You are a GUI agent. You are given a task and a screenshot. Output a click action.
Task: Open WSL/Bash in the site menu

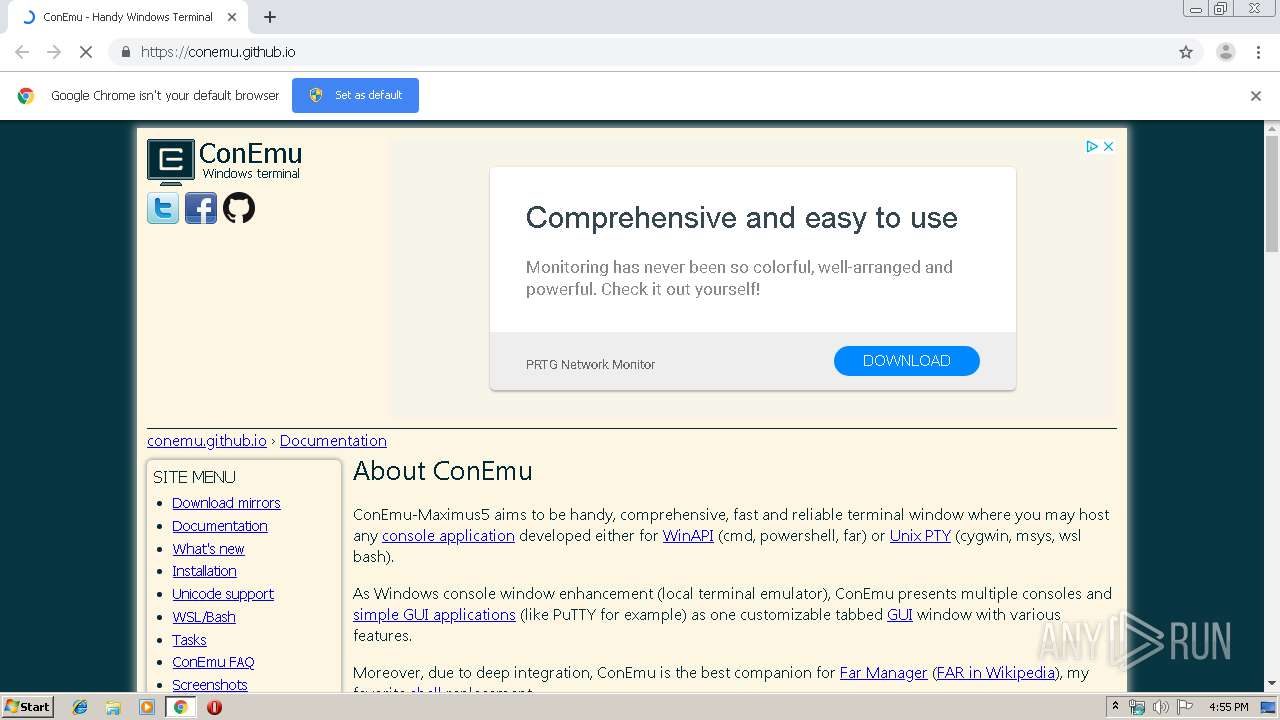pos(204,617)
